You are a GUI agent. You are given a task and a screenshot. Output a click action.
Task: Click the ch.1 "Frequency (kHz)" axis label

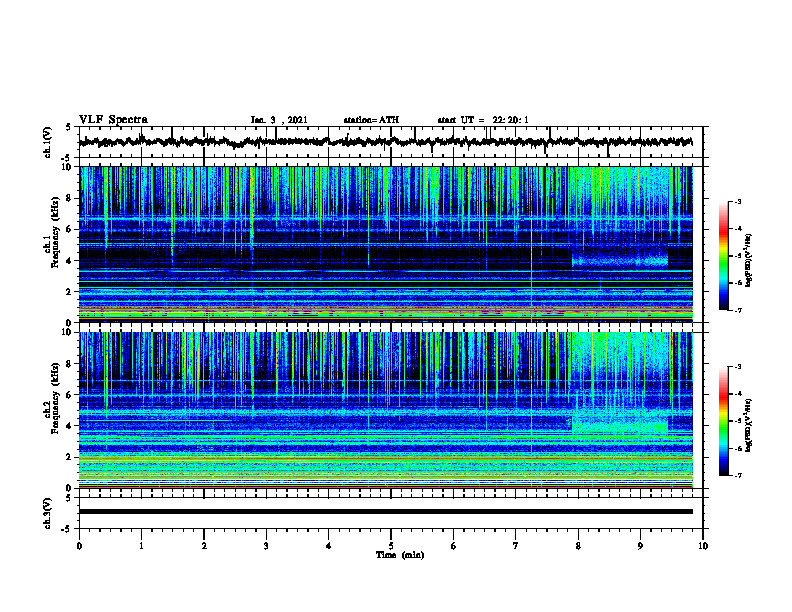[55, 232]
